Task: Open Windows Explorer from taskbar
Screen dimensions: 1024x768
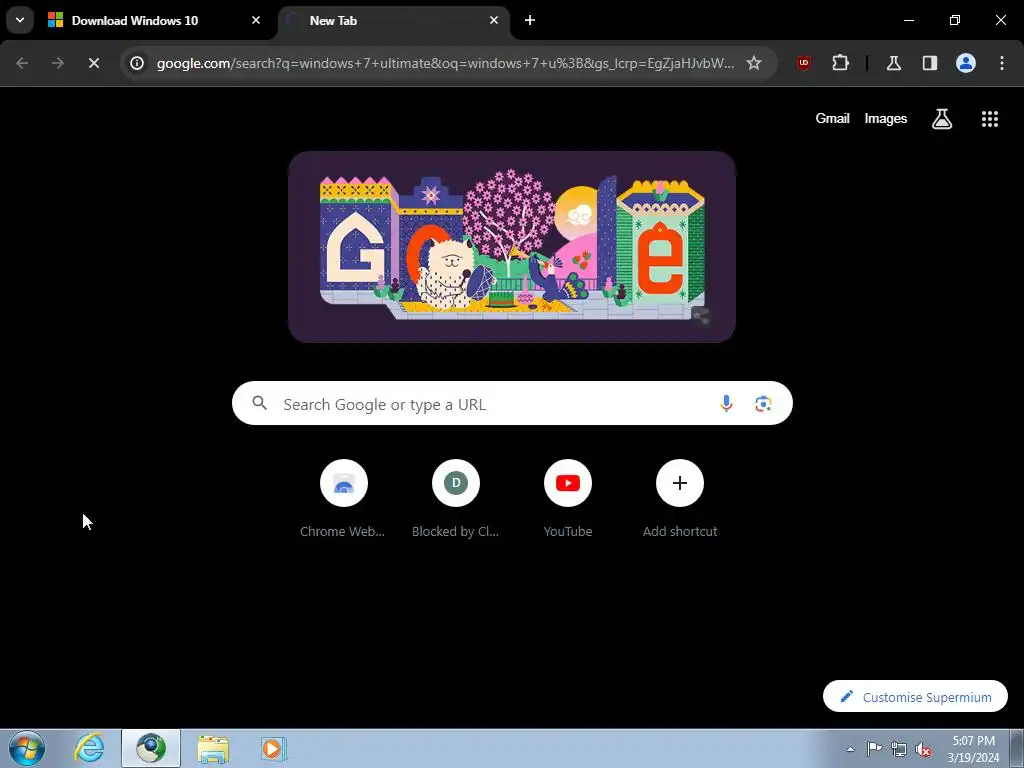Action: click(213, 748)
